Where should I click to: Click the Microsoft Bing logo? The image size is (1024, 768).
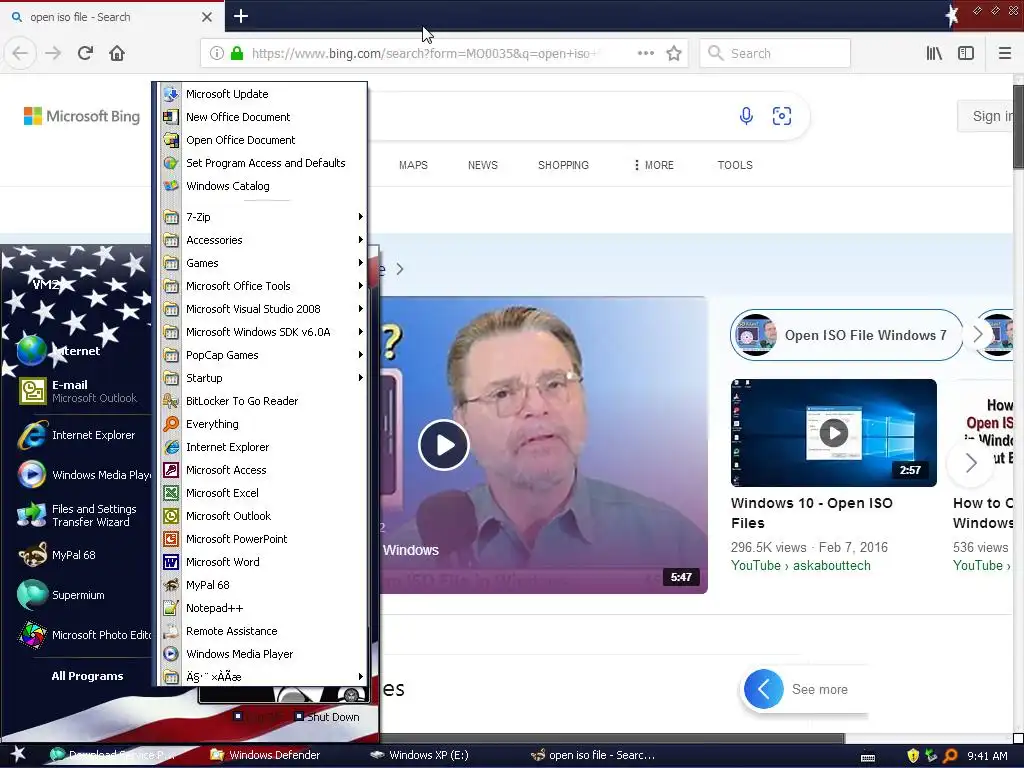click(x=82, y=116)
